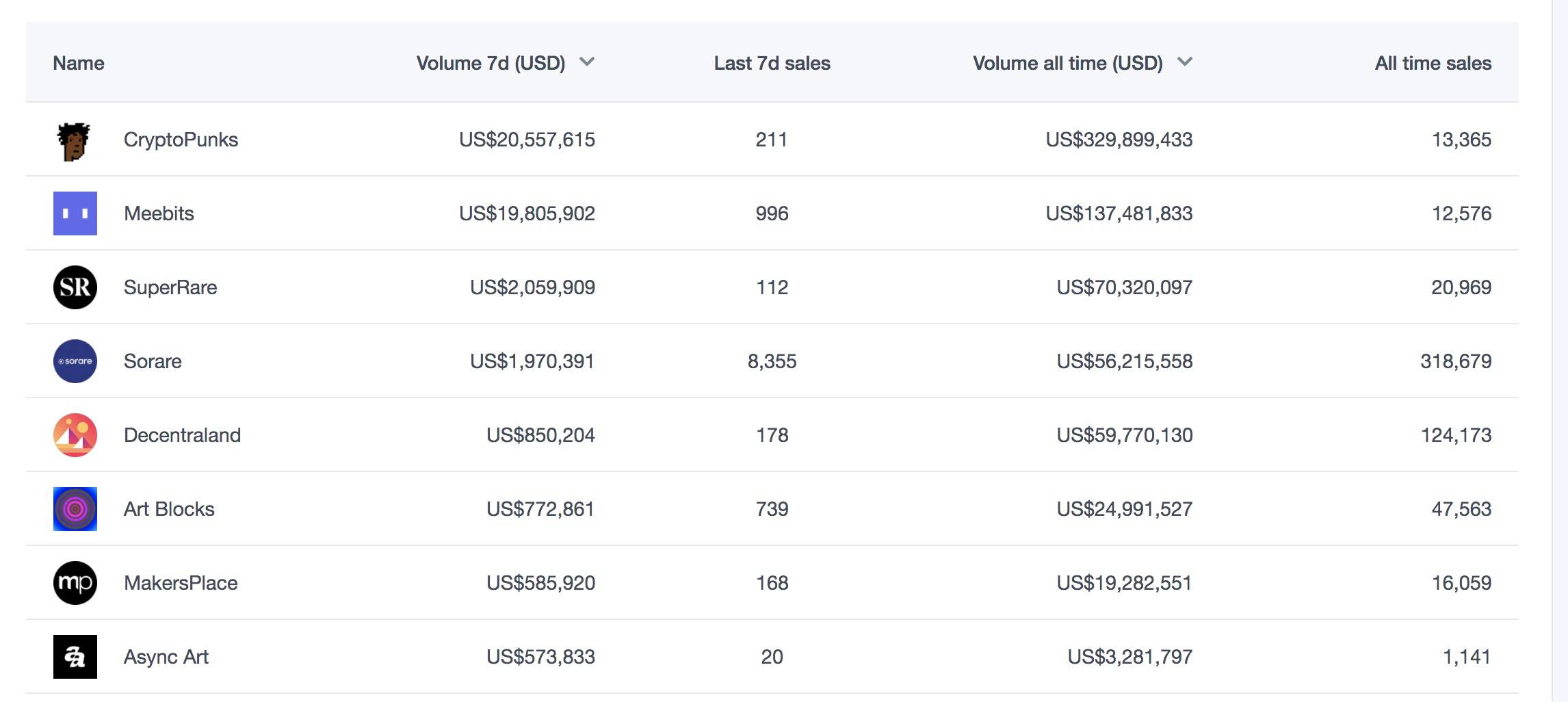Click the MakersPlace mp logo
Viewport: 1568px width, 702px height.
(x=75, y=583)
